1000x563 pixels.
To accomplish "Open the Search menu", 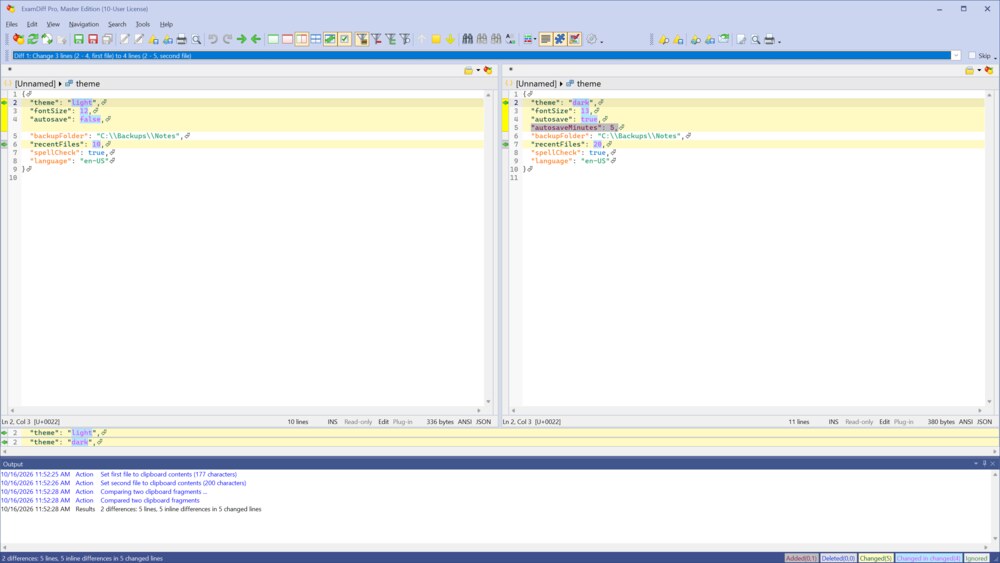I will pyautogui.click(x=117, y=24).
